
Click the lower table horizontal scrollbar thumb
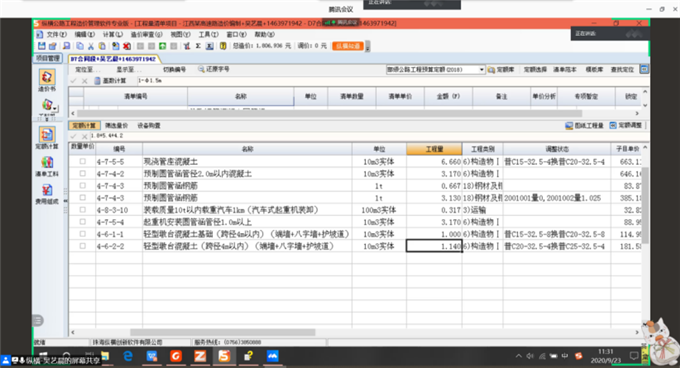coord(222,332)
